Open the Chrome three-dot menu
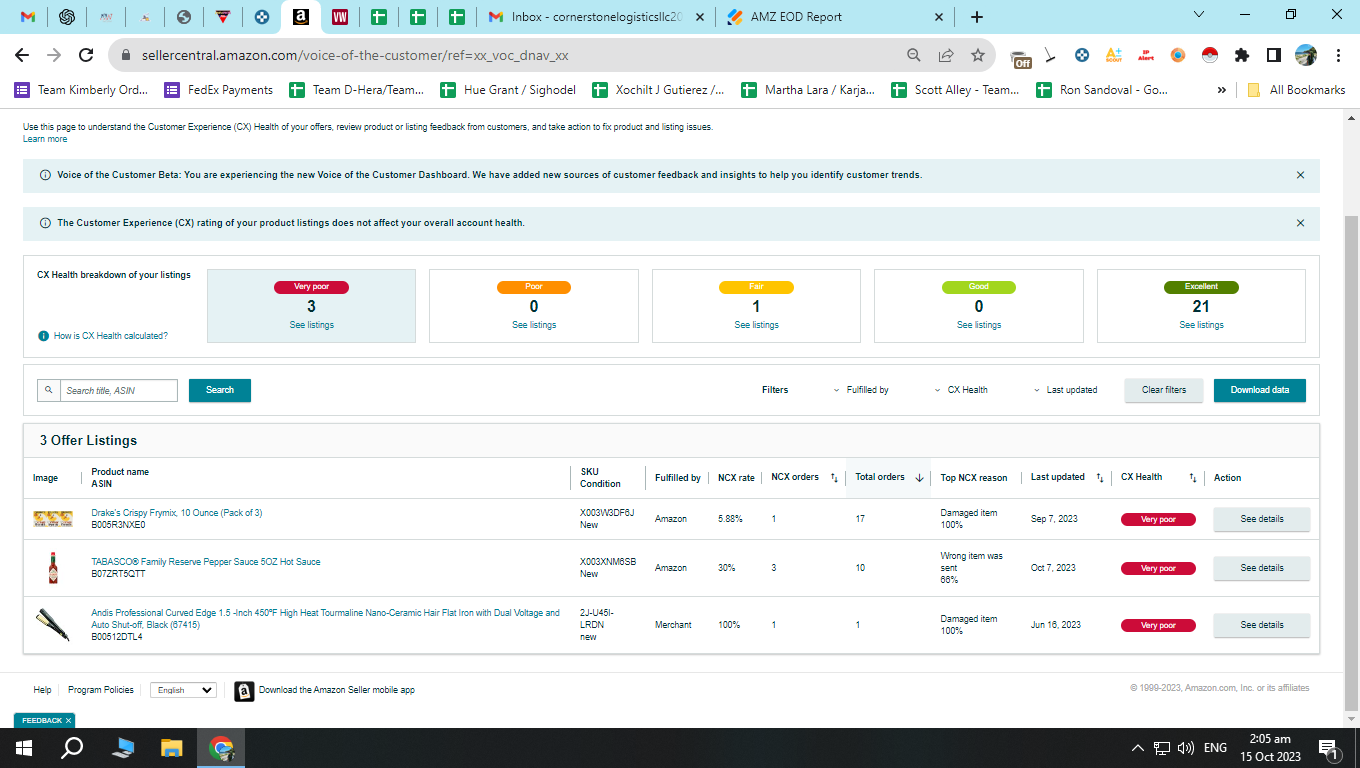Viewport: 1360px width, 768px height. click(1338, 56)
